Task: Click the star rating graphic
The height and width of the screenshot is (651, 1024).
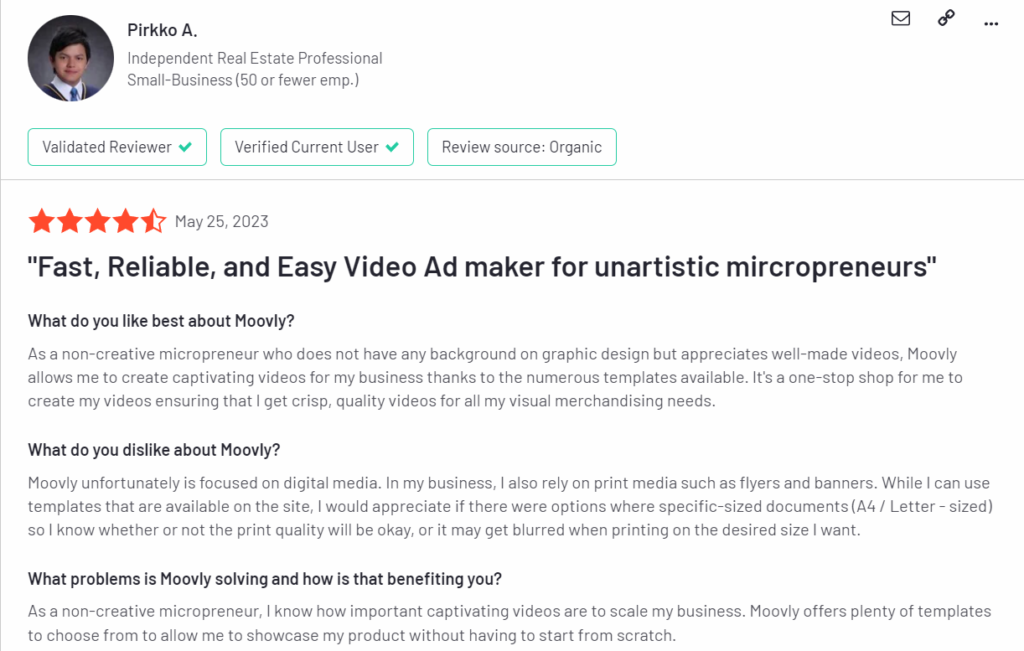Action: point(97,221)
